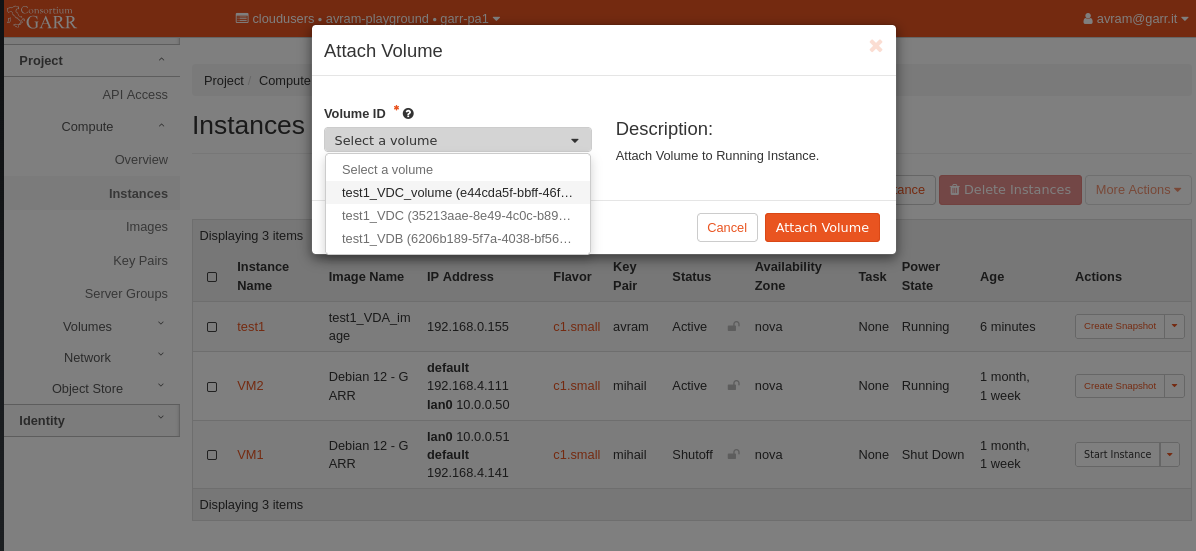Tick the checkbox for instance VM2
1196x551 pixels.
(x=212, y=386)
